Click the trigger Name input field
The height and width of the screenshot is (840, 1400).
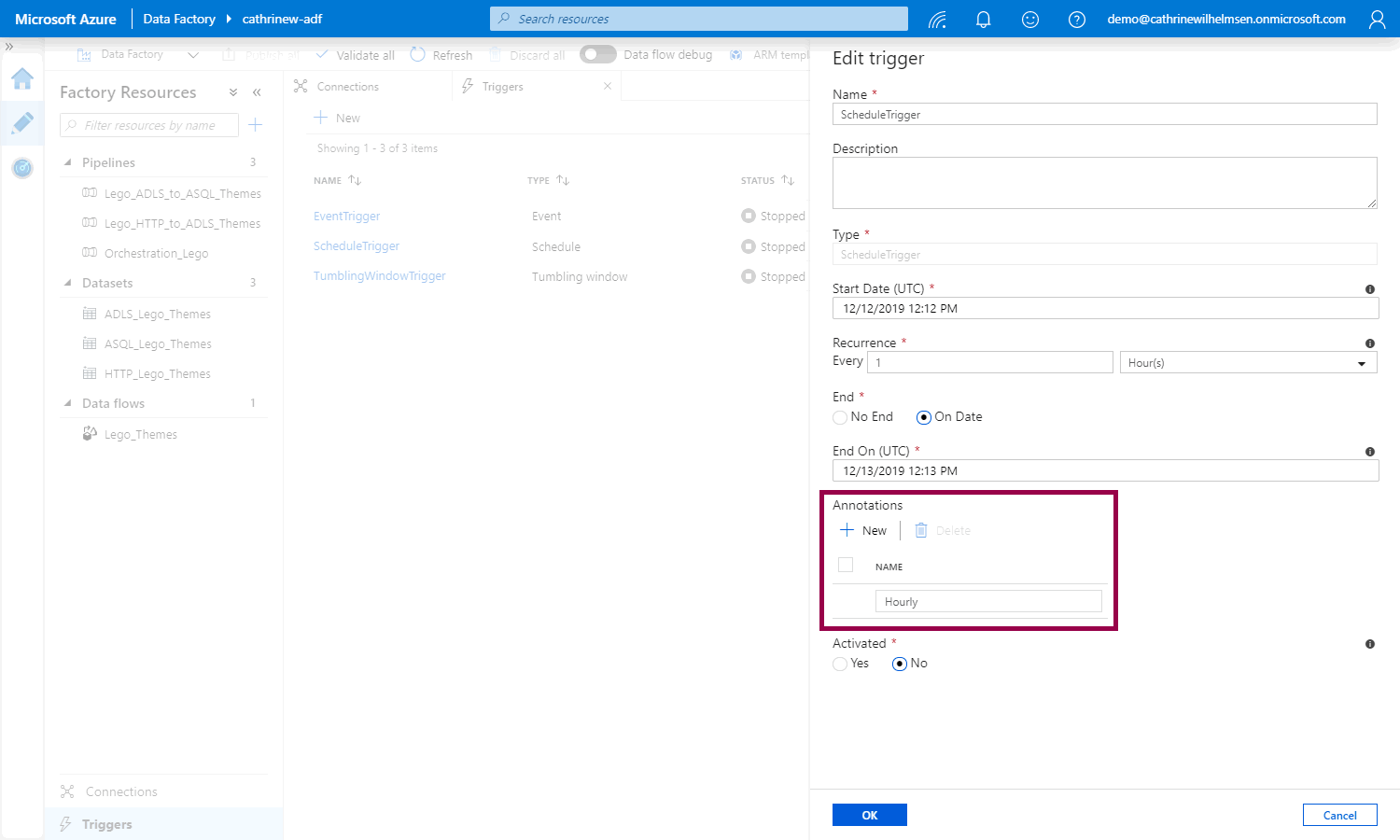point(1104,115)
